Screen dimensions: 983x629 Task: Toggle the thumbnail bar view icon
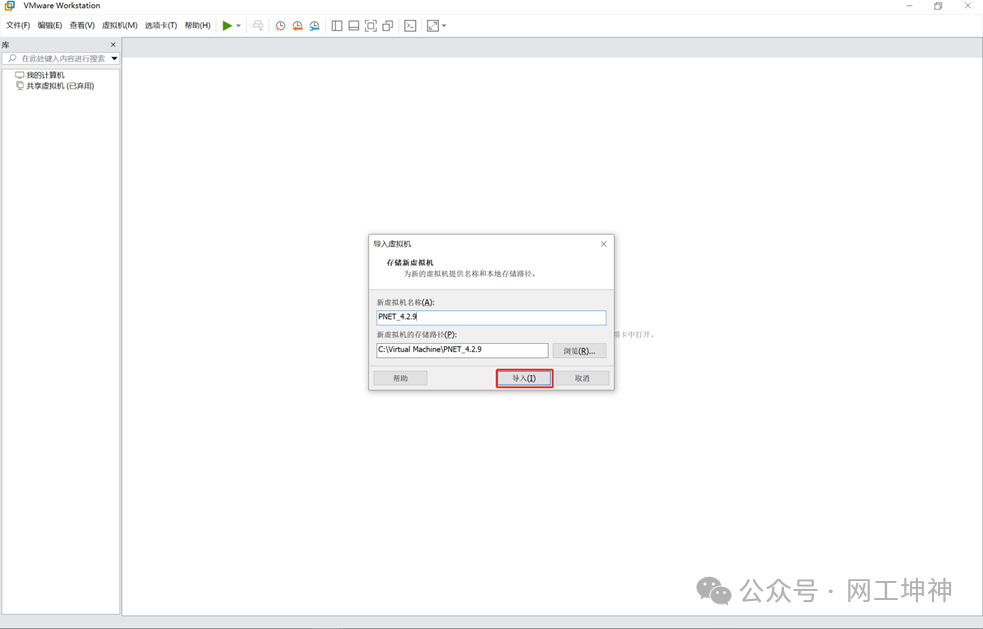tap(354, 26)
